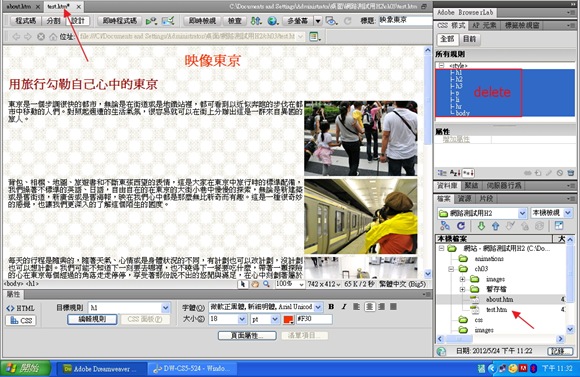Select the zoom magnifier tool
580x377 pixels.
pyautogui.click(x=266, y=284)
